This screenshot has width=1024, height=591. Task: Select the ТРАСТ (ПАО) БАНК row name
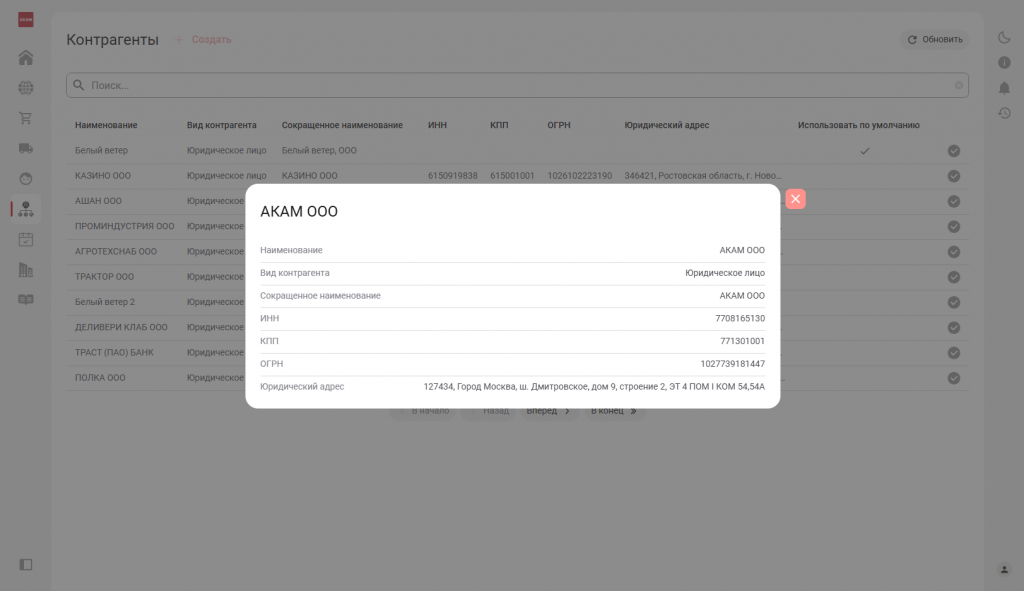pos(114,353)
